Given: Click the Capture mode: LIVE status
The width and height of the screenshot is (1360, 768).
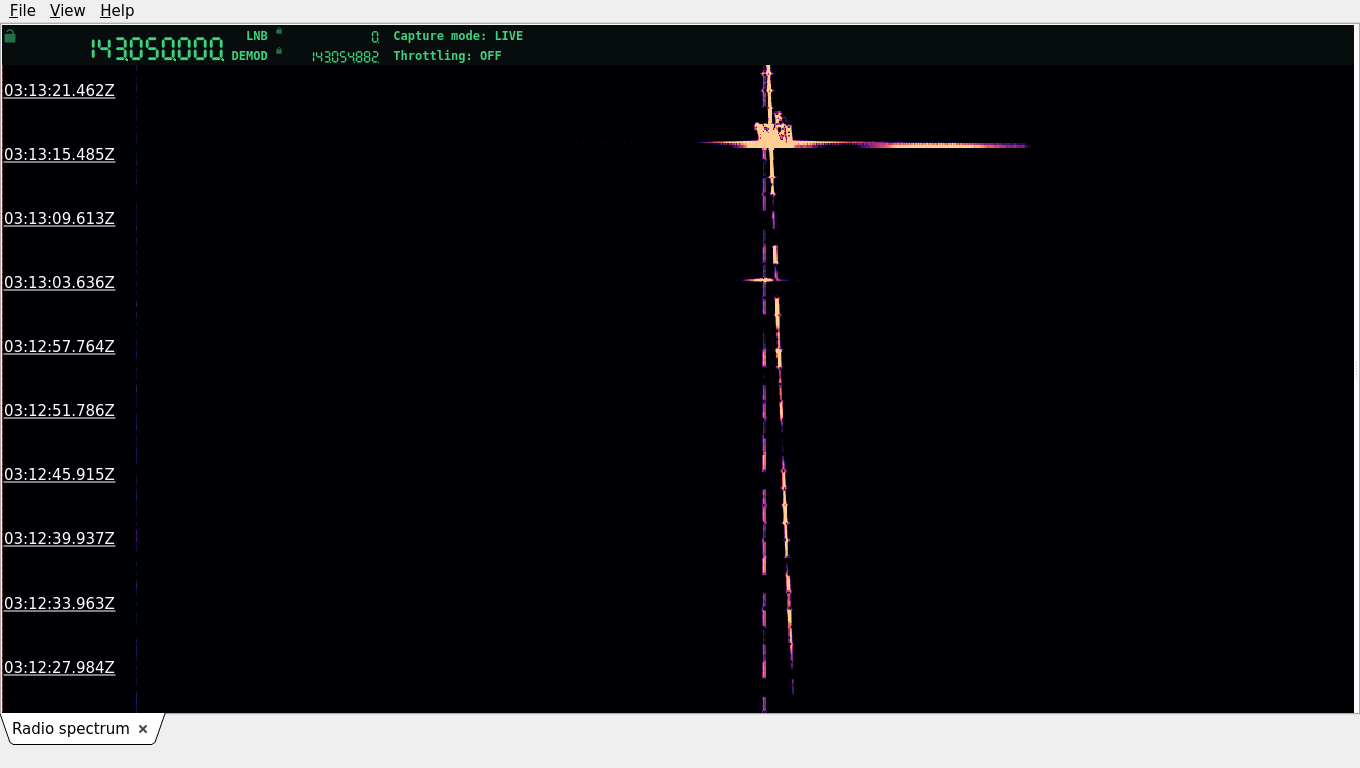Looking at the screenshot, I should pos(458,36).
